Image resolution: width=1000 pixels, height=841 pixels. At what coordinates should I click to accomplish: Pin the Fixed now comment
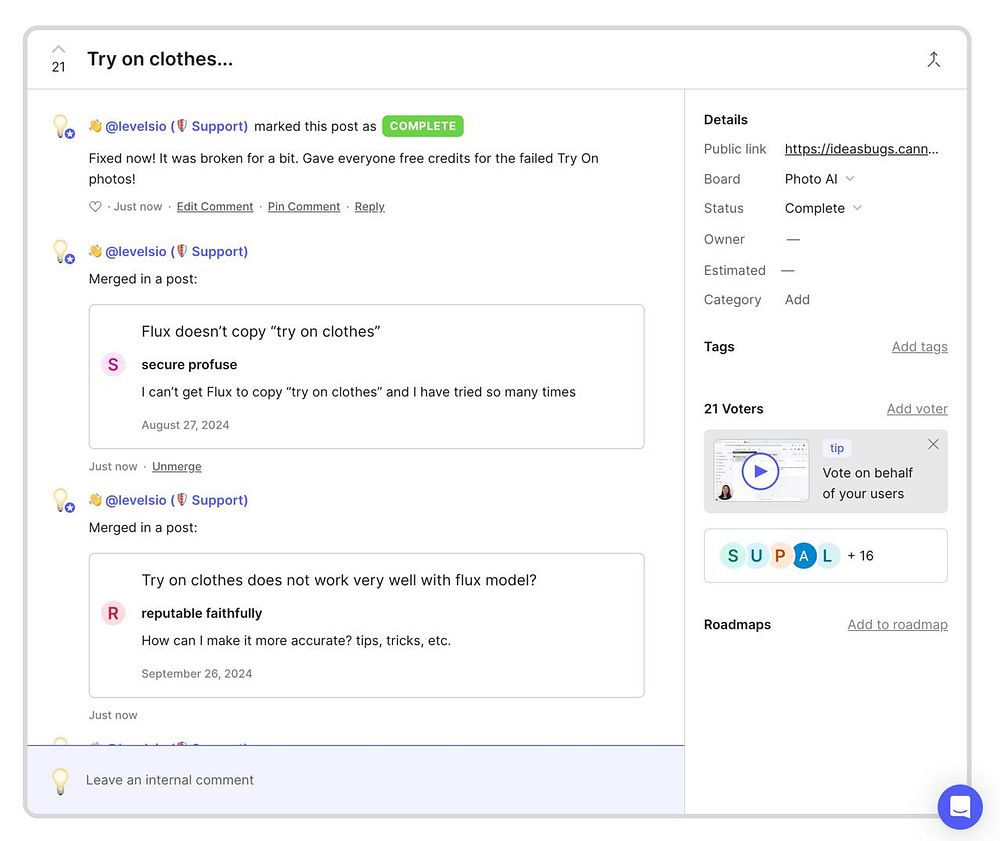tap(304, 207)
